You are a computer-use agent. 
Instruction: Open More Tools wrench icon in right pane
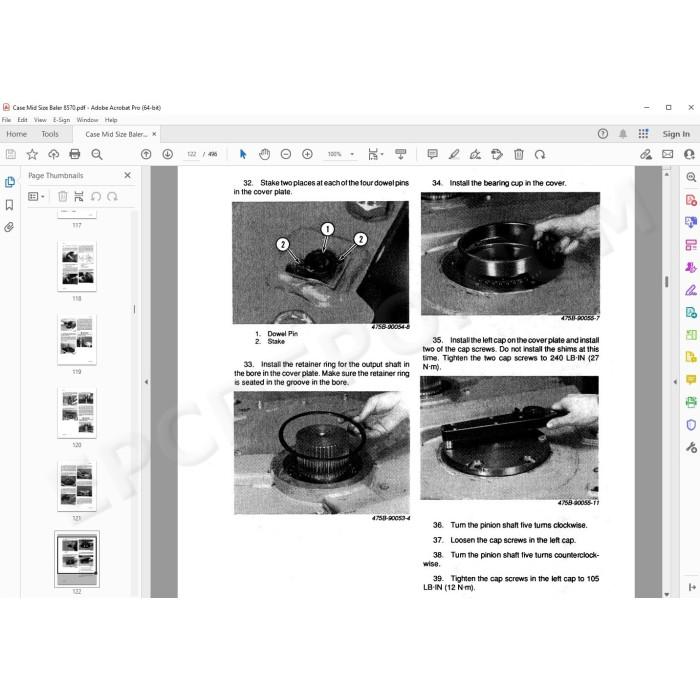(691, 447)
